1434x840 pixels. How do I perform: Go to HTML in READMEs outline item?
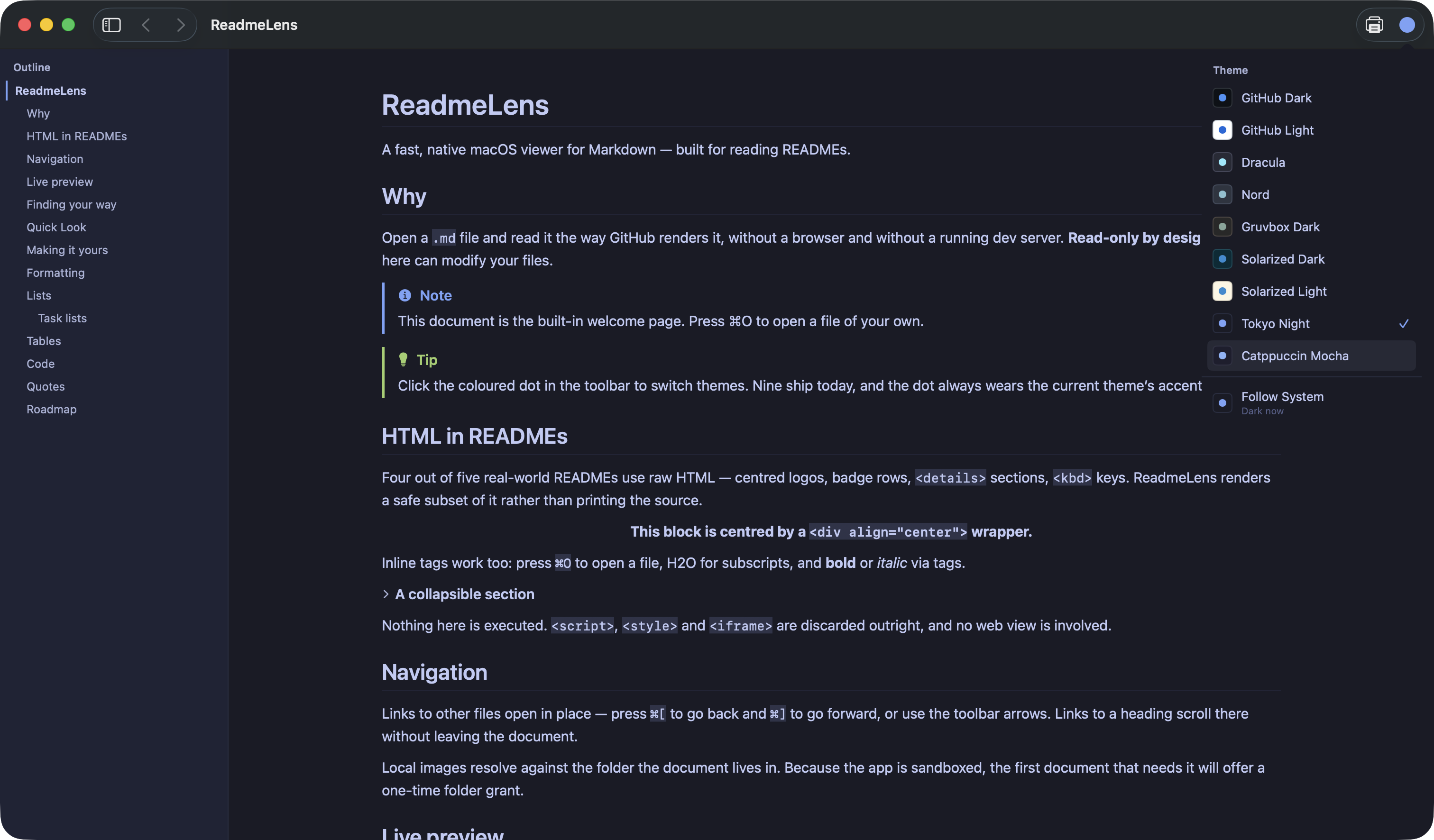click(77, 136)
